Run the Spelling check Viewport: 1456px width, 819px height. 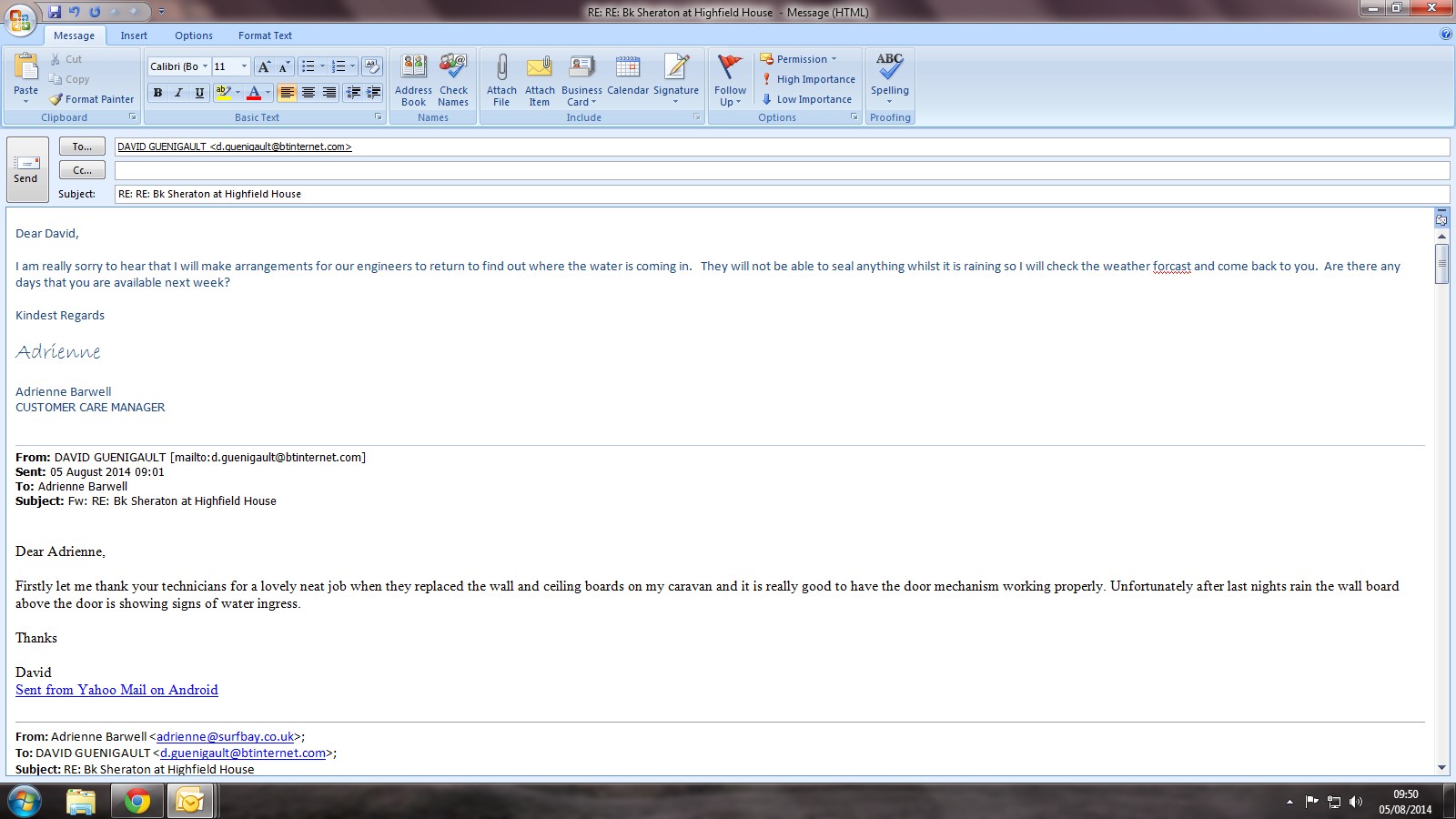pyautogui.click(x=890, y=76)
